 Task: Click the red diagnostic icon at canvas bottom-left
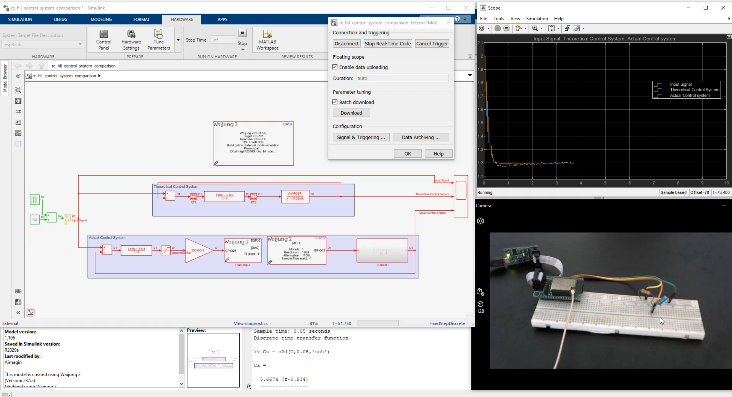point(30,312)
